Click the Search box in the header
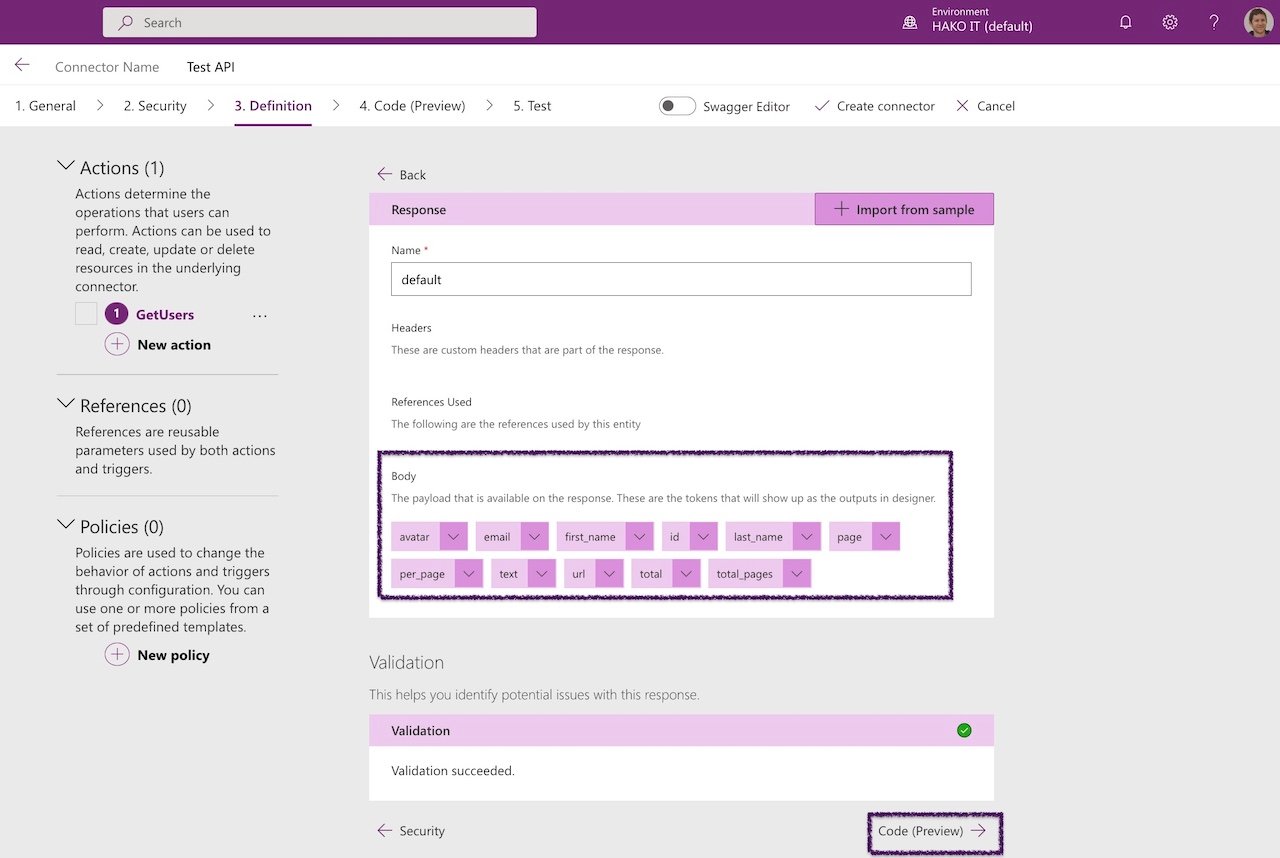 click(x=319, y=22)
